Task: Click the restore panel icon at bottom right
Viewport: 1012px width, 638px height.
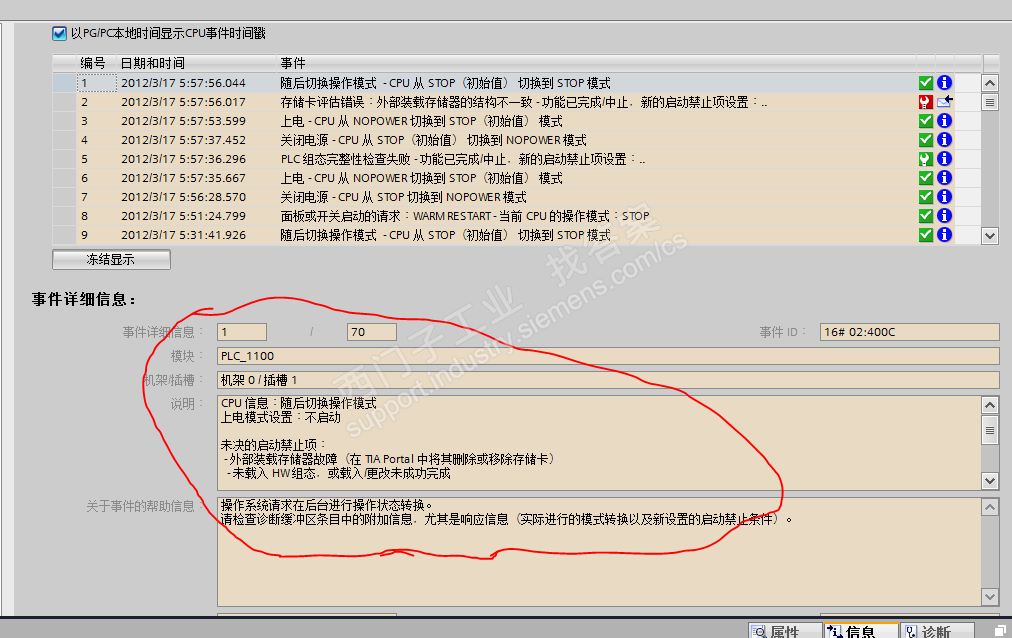Action: click(x=1000, y=630)
